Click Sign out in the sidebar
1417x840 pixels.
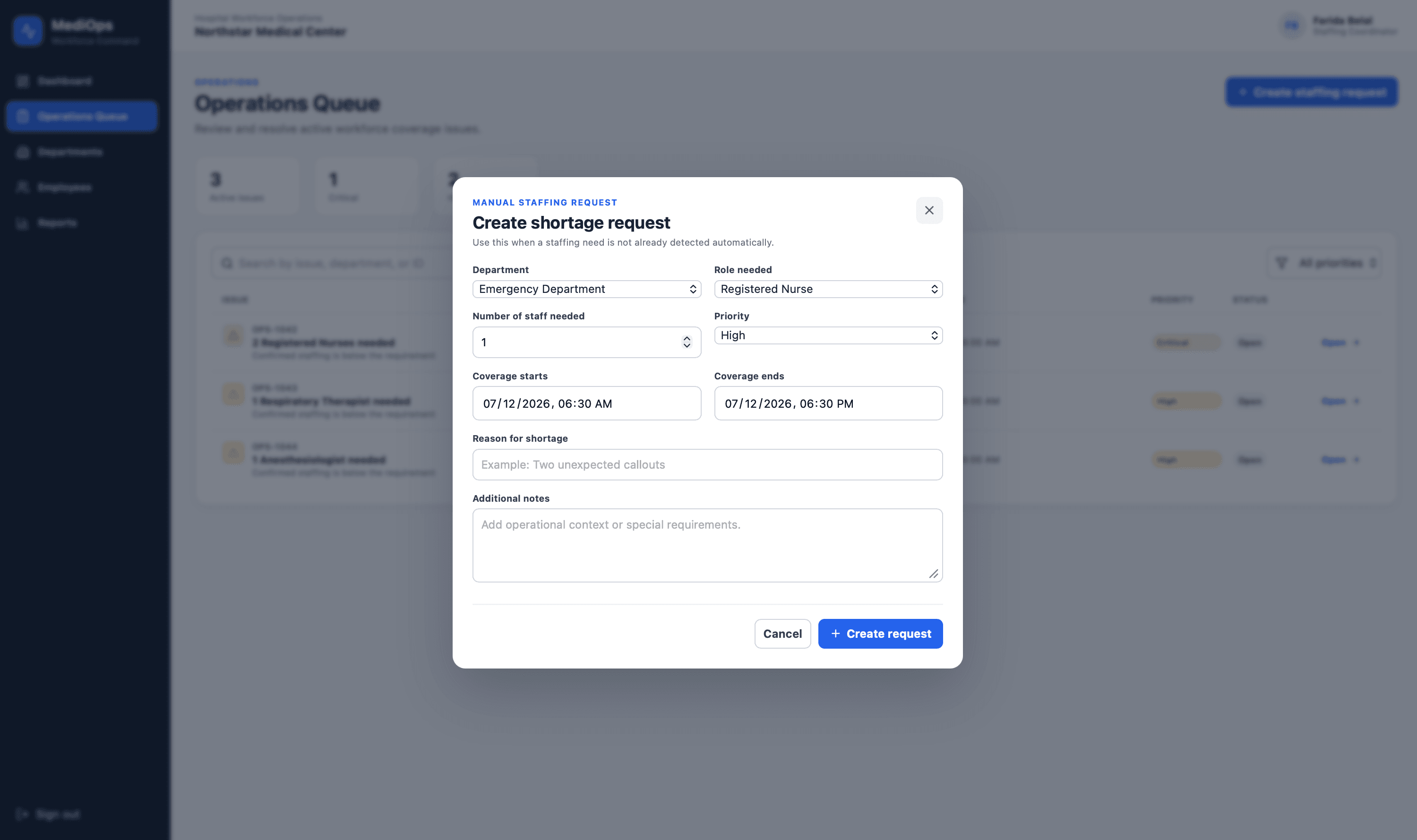(x=48, y=814)
